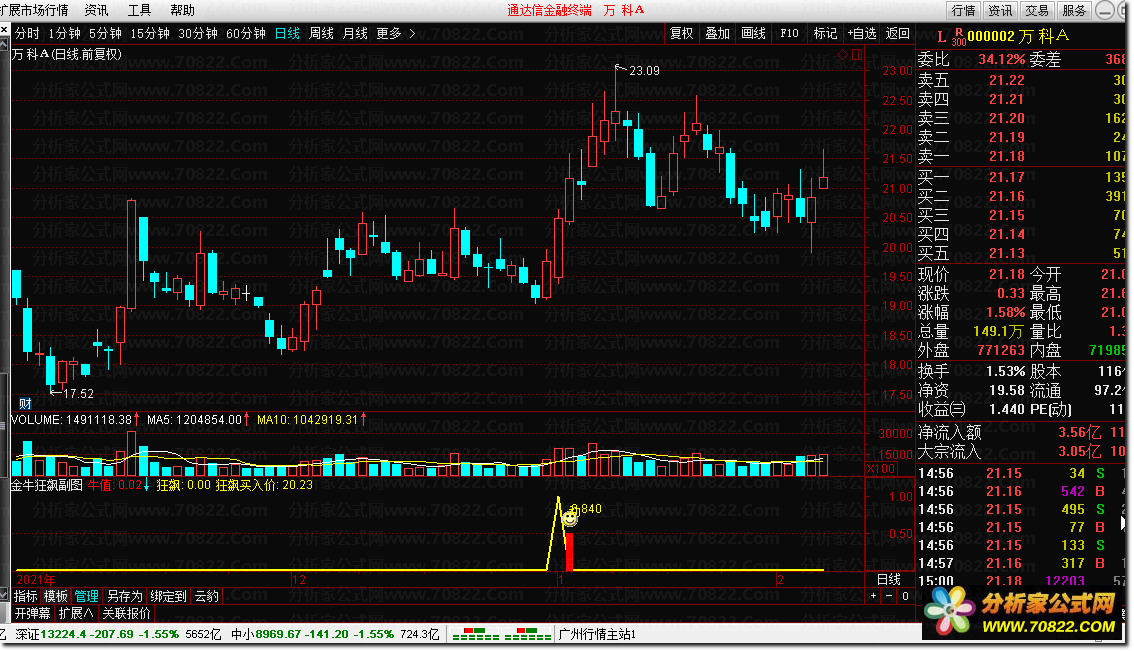Click the 另存为 save-as button
Image resolution: width=1134 pixels, height=651 pixels.
pyautogui.click(x=124, y=596)
